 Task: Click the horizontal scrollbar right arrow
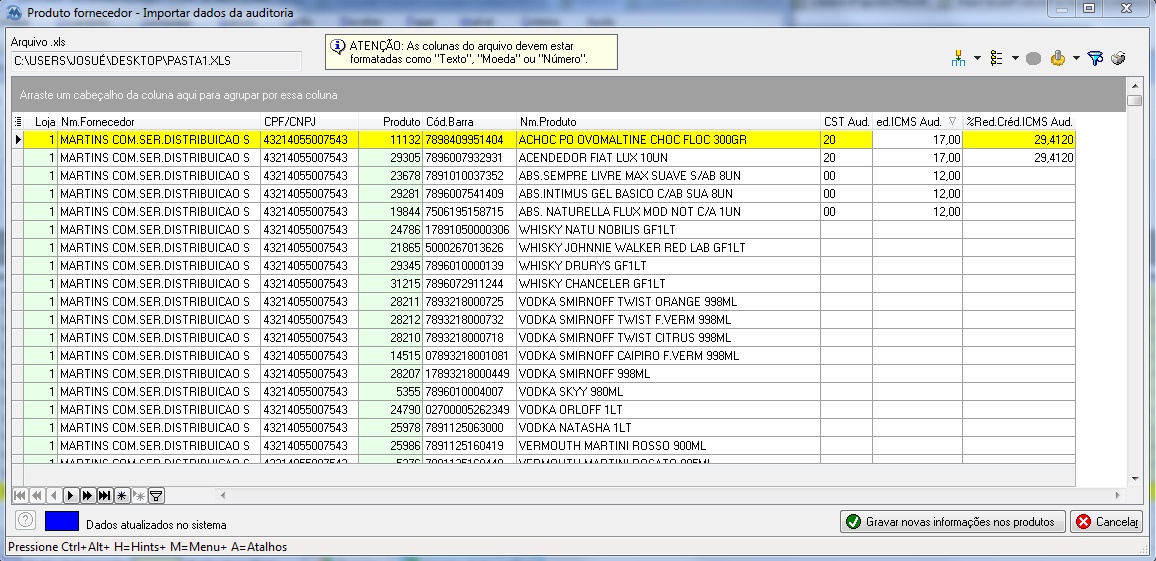1118,495
